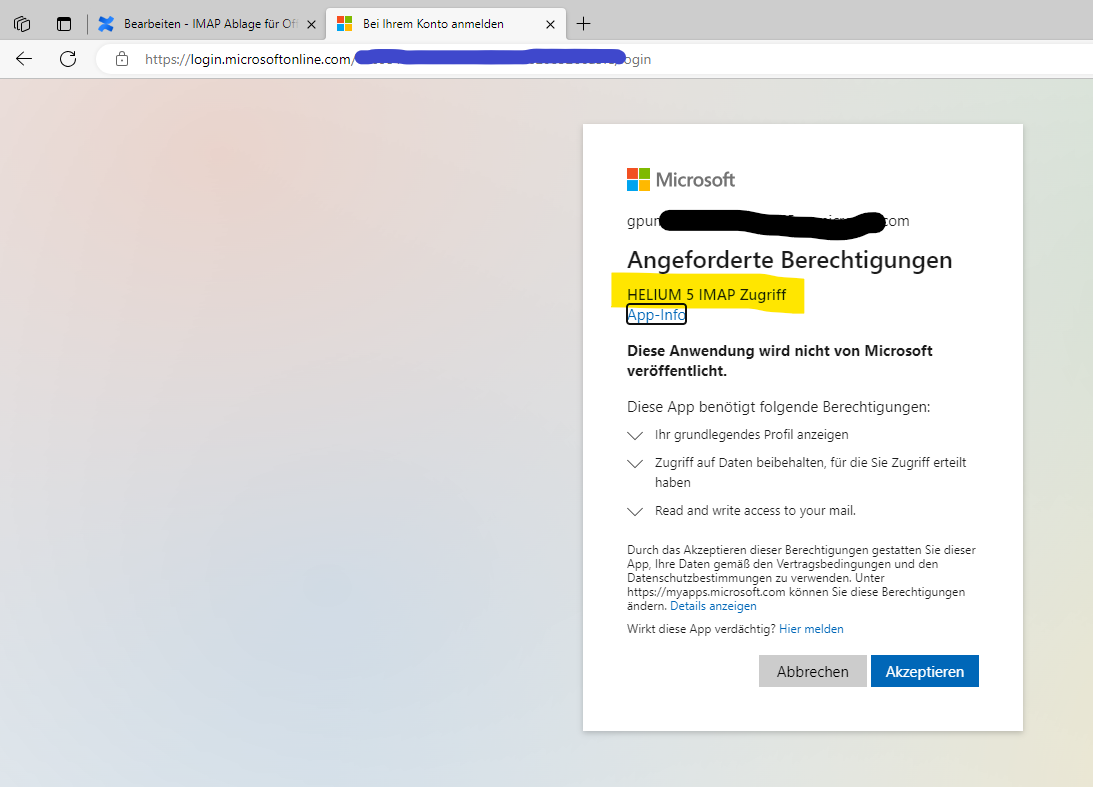Open the Edge Workspaces icon
Viewport: 1093px width, 787px height.
point(22,24)
